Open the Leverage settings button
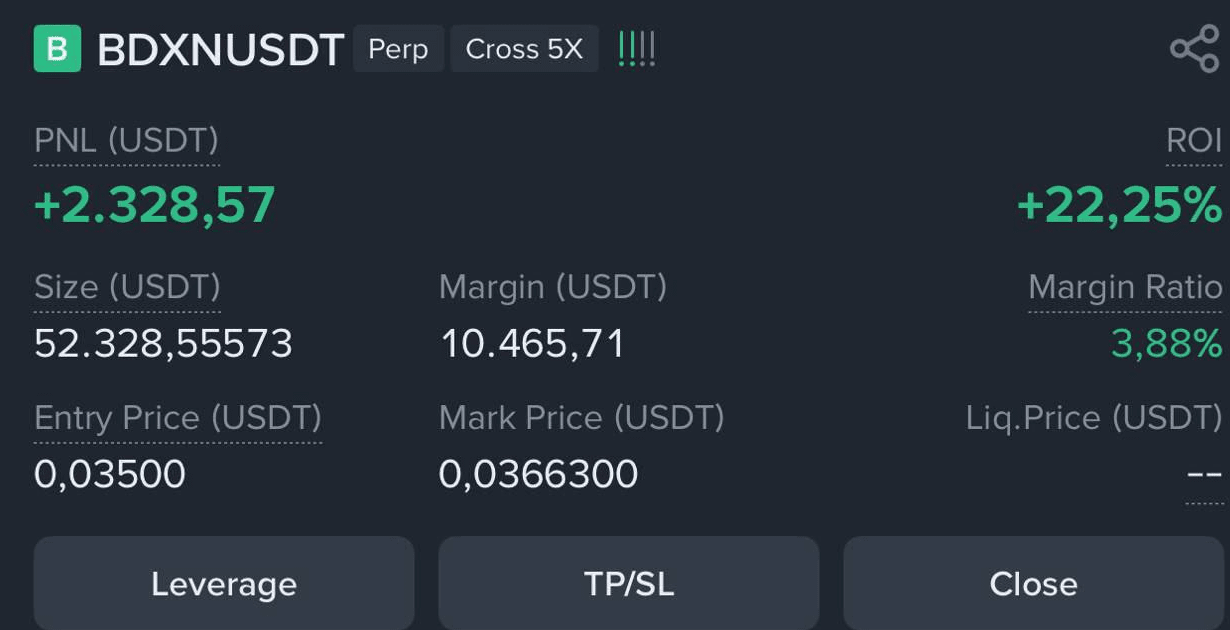 point(224,584)
